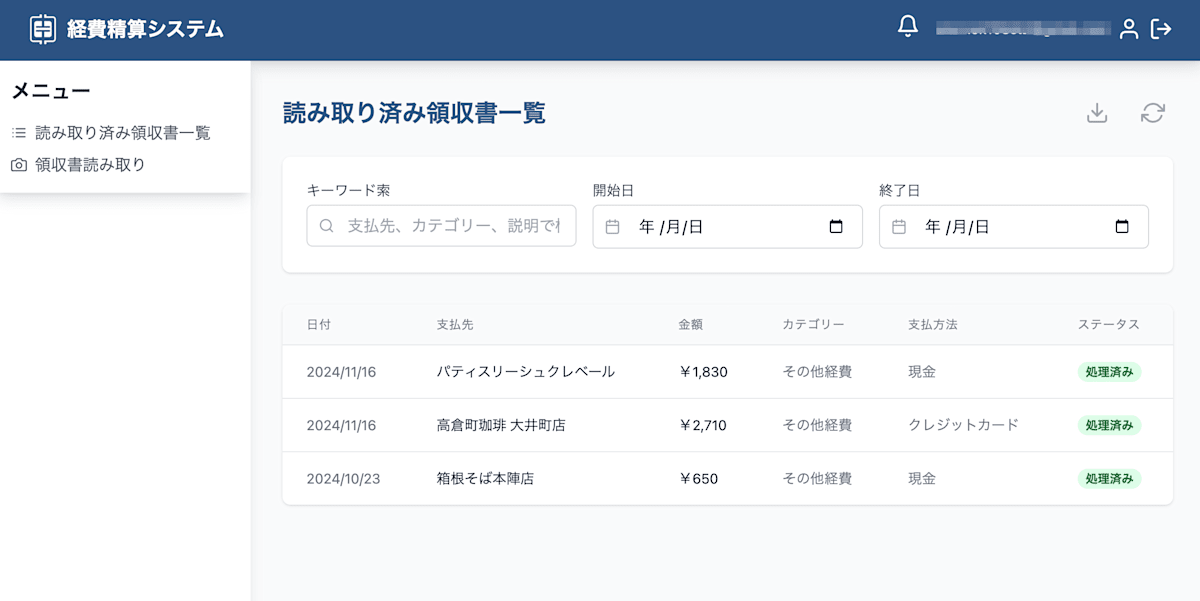
Task: Click the blurred user email in header
Action: (x=1023, y=29)
